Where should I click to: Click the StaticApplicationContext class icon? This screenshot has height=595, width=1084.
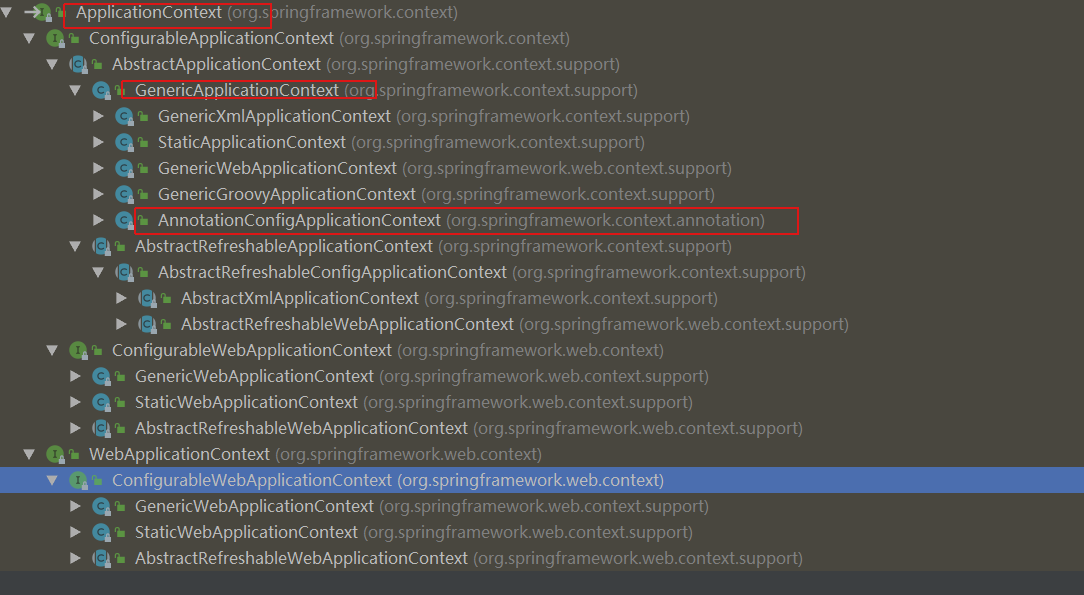tap(124, 142)
